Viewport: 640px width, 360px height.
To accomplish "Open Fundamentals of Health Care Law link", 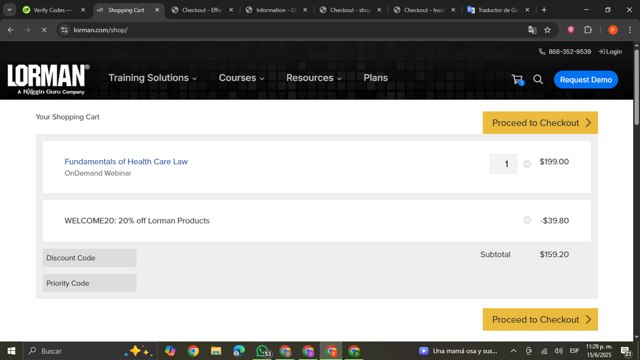I will click(126, 162).
